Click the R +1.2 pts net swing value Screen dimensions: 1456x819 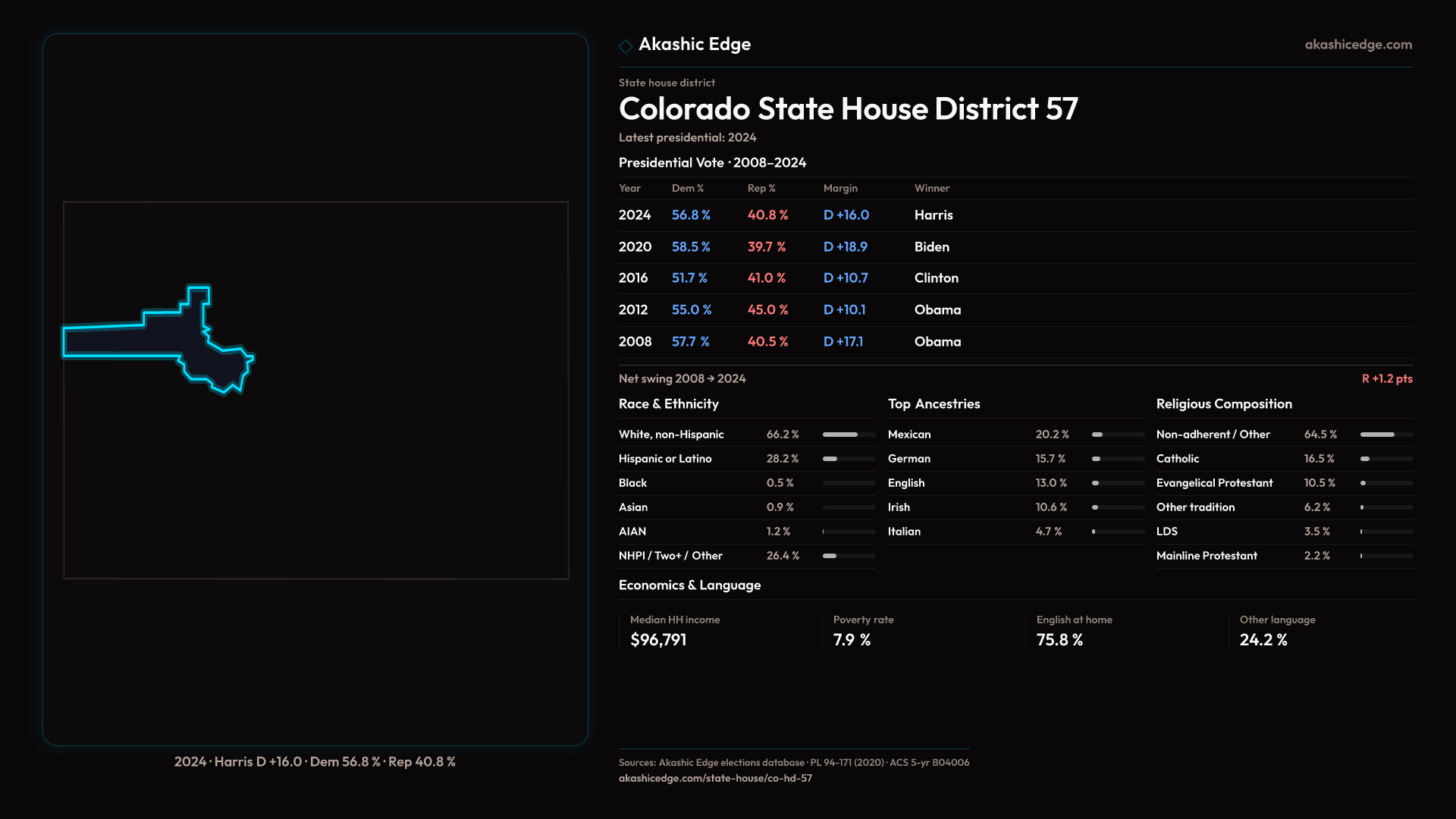point(1386,378)
